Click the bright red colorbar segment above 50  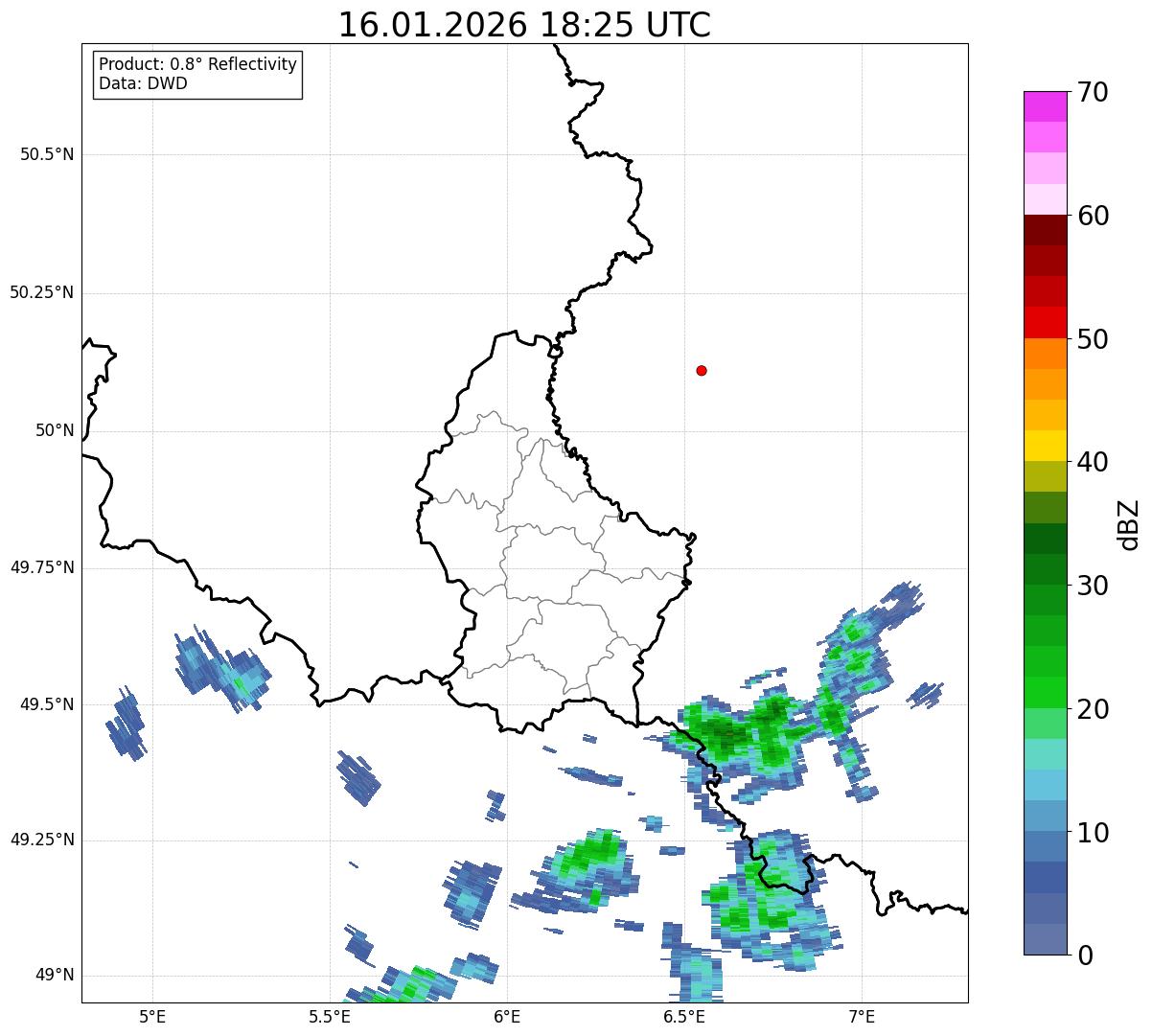1045,322
